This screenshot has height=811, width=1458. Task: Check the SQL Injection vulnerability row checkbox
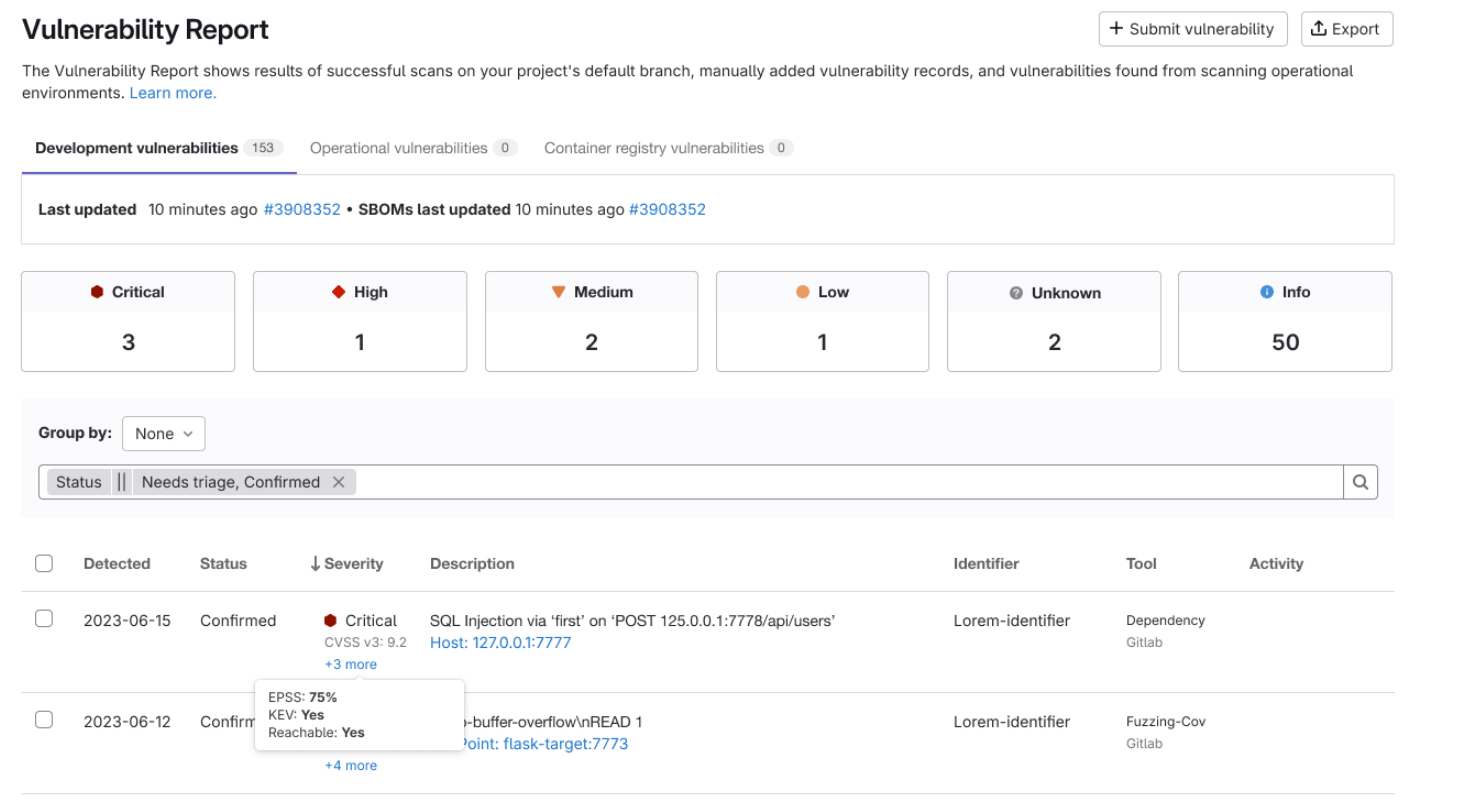[x=44, y=618]
